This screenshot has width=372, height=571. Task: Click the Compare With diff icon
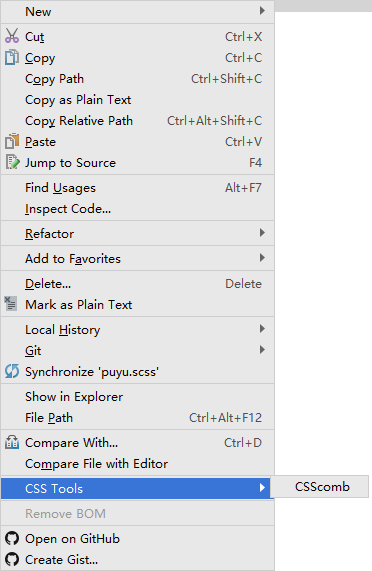[x=12, y=442]
